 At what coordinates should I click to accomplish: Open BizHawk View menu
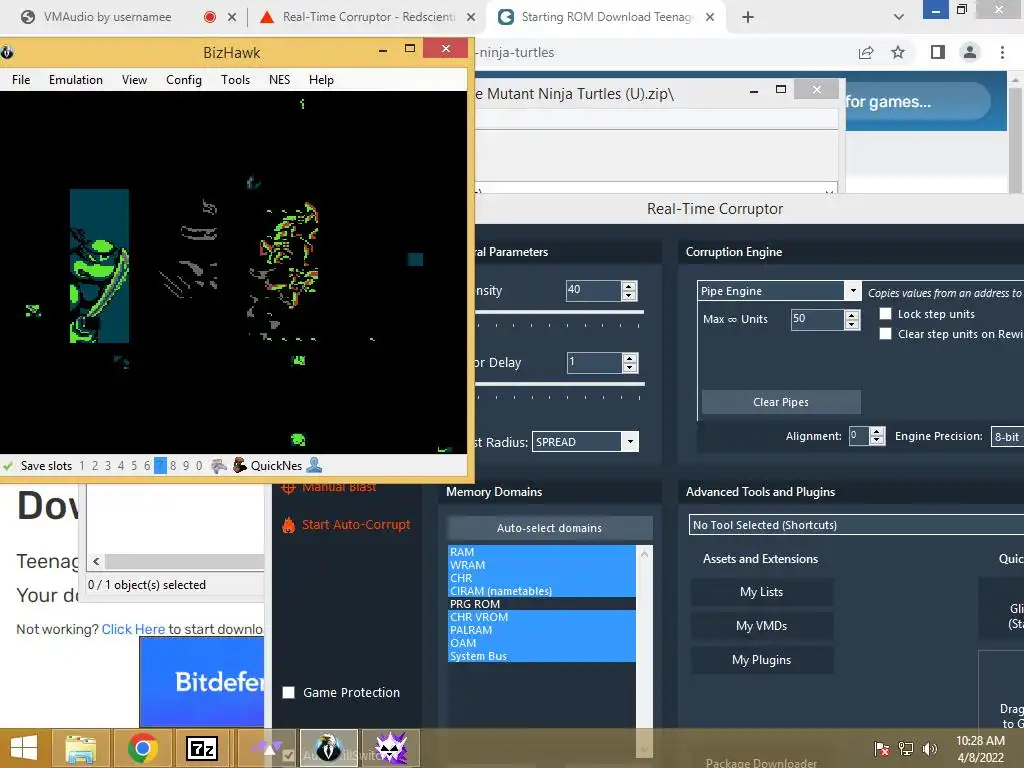point(134,80)
